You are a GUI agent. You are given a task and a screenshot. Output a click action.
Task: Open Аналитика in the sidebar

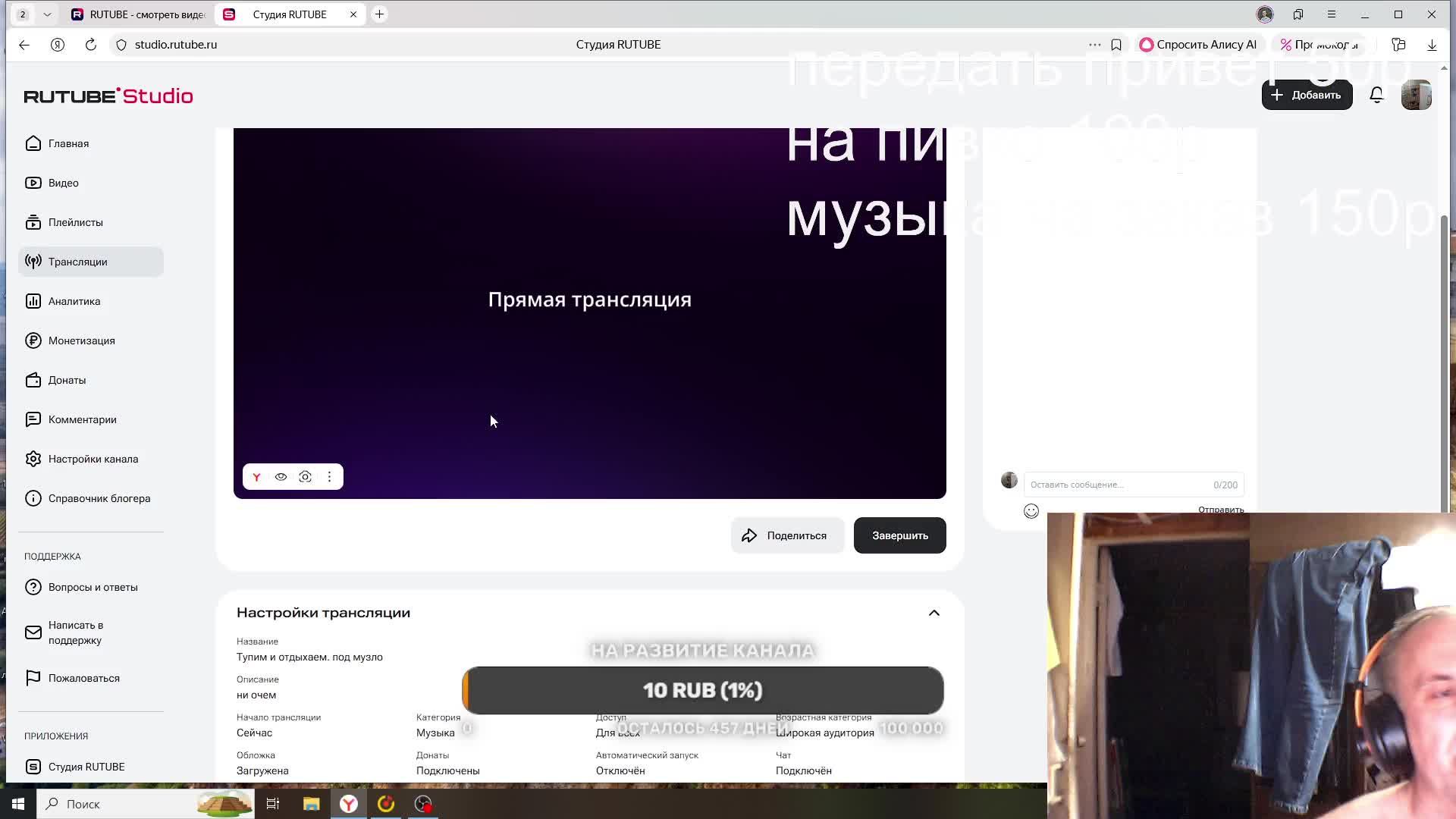[74, 301]
